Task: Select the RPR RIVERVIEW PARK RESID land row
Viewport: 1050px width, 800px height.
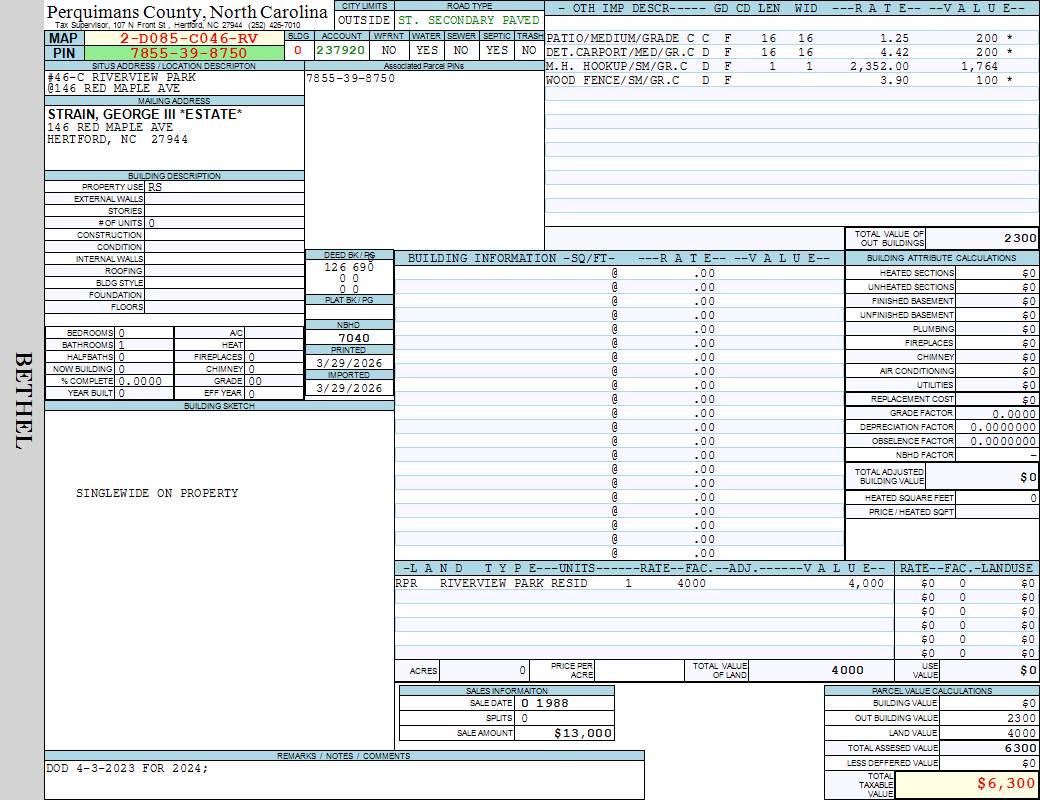Action: click(x=640, y=583)
